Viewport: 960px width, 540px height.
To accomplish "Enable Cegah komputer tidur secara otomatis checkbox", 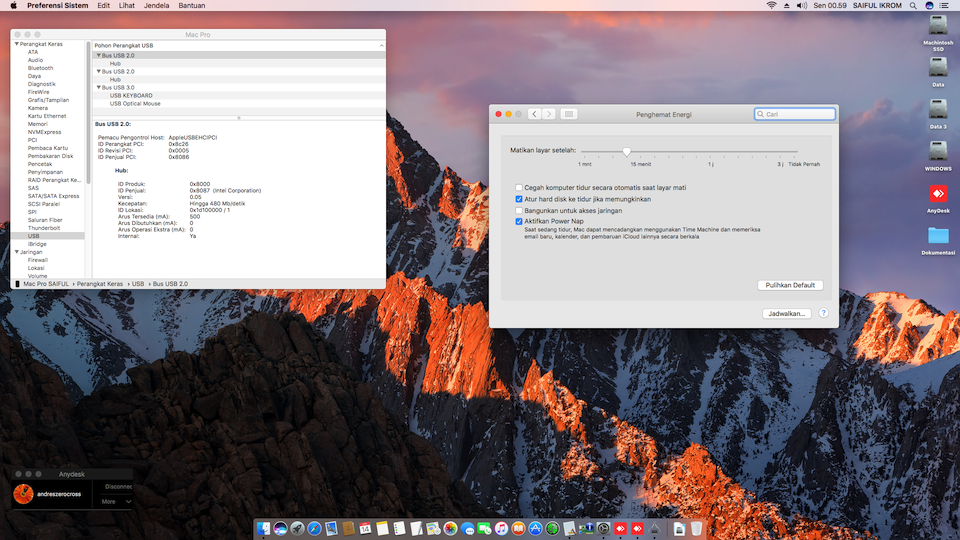I will click(x=519, y=188).
